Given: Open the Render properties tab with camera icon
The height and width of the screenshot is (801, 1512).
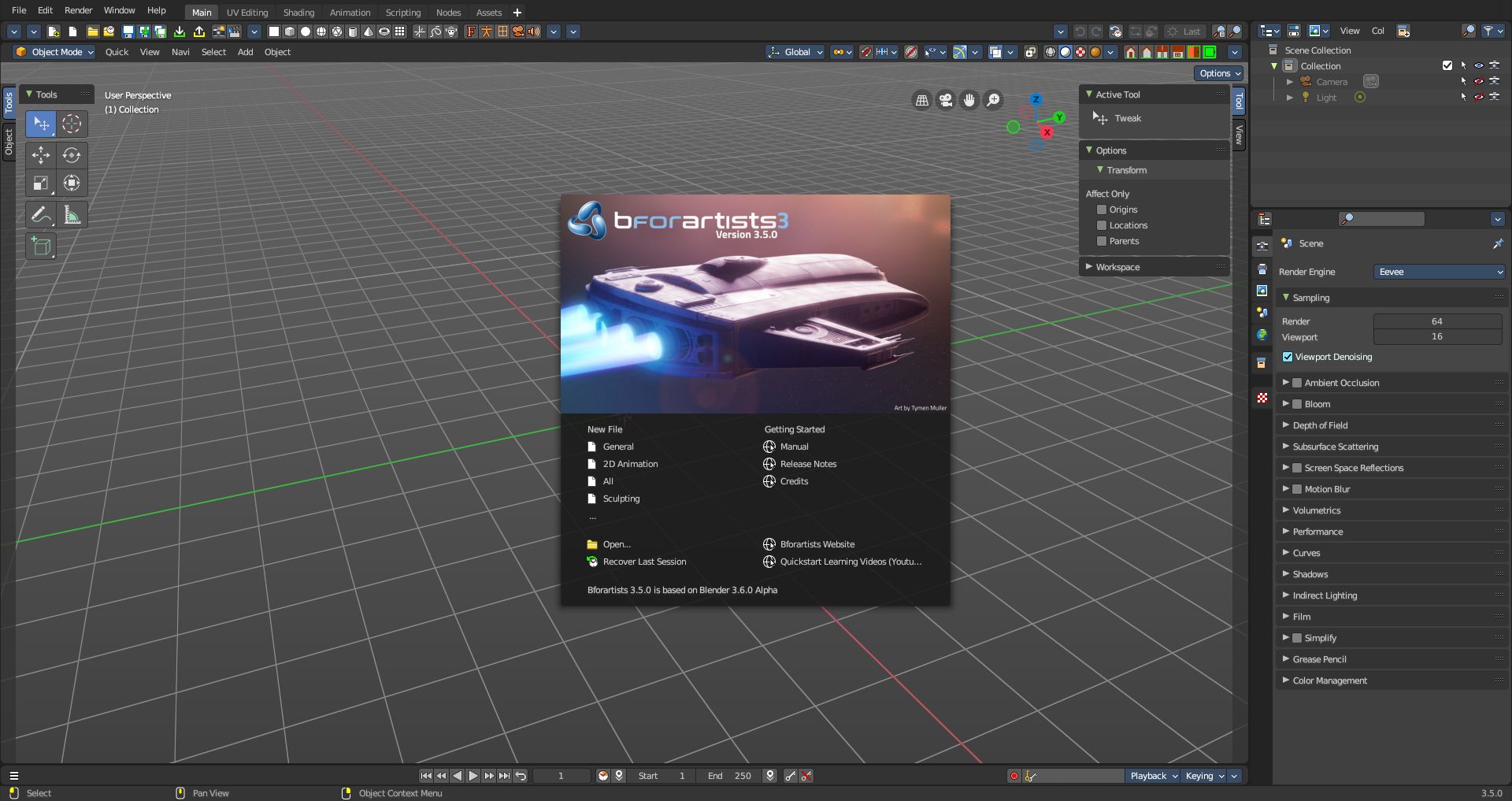Looking at the screenshot, I should (1262, 247).
